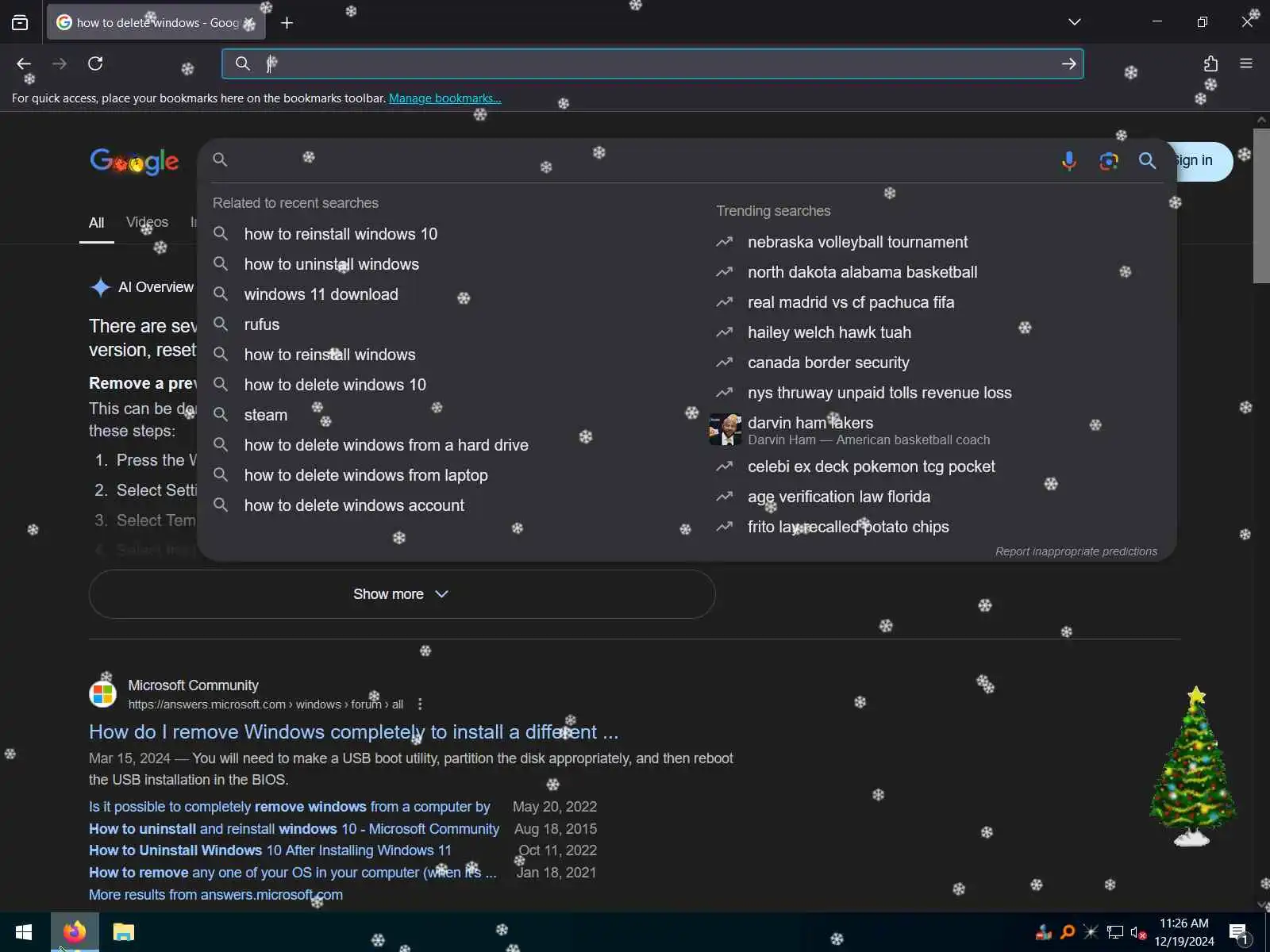Expand the list all tabs dropdown

[x=1074, y=22]
